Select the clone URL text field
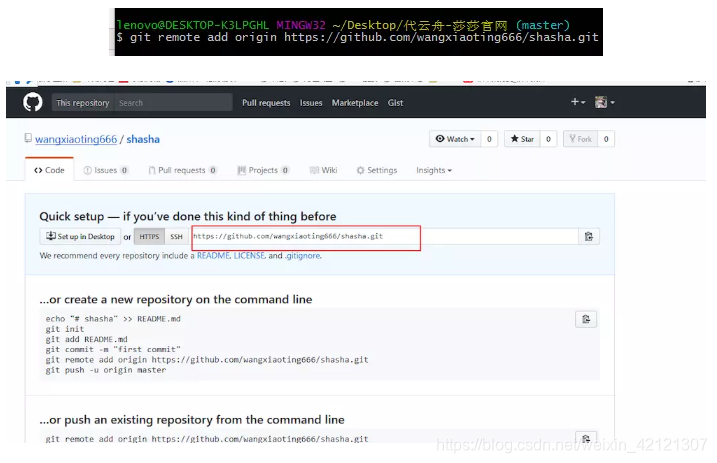717x463 pixels. click(x=384, y=236)
